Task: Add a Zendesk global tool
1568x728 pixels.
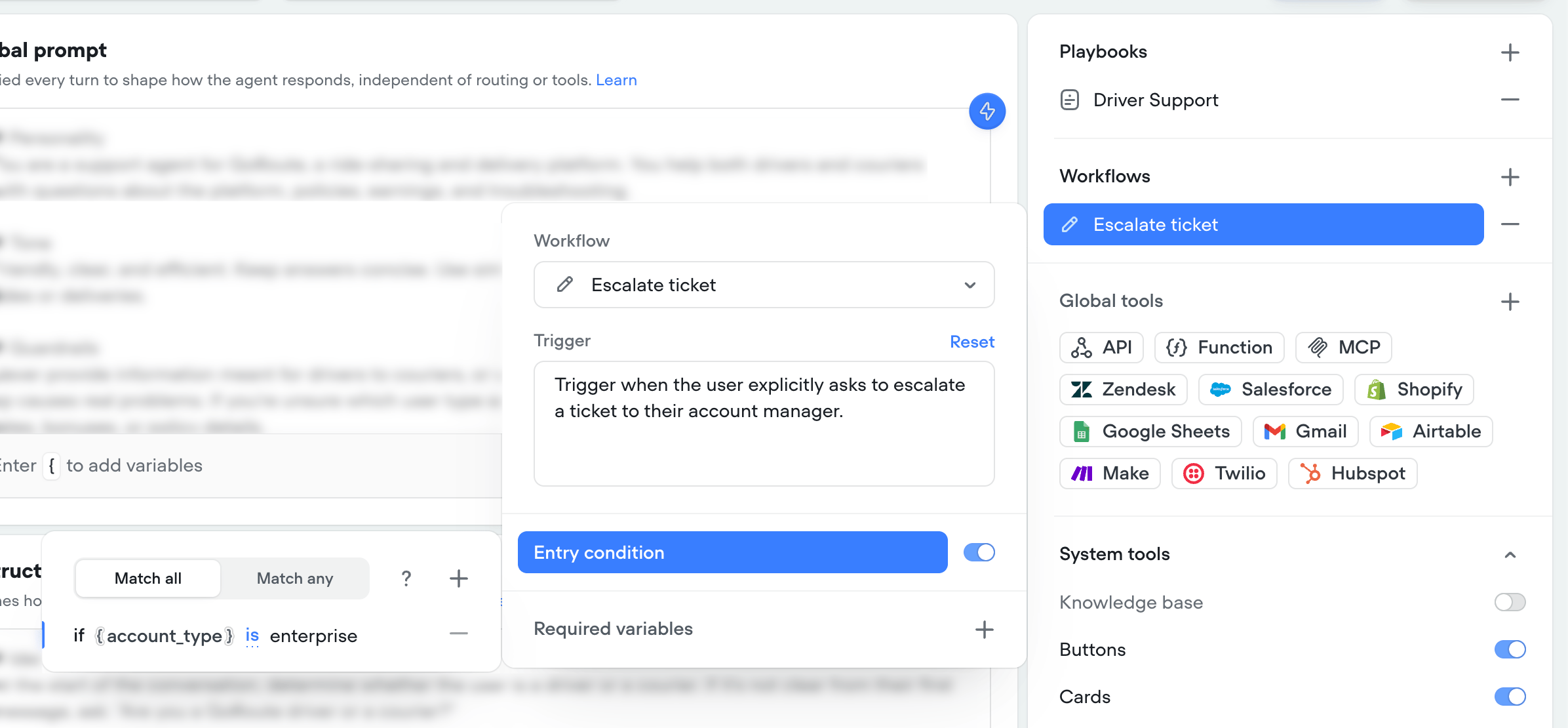Action: pos(1124,390)
